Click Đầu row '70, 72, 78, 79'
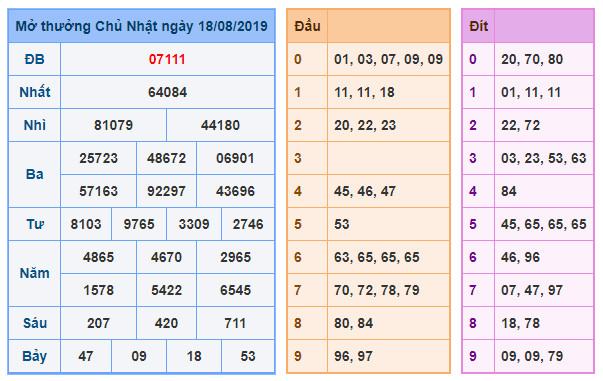Image resolution: width=603 pixels, height=381 pixels. click(377, 290)
